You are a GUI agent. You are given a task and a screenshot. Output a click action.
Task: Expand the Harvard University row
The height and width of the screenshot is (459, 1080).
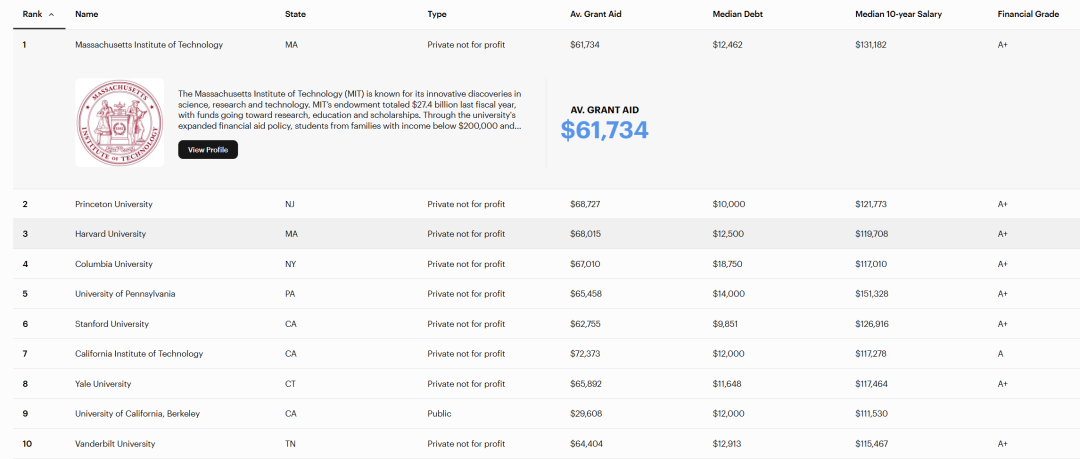click(546, 234)
